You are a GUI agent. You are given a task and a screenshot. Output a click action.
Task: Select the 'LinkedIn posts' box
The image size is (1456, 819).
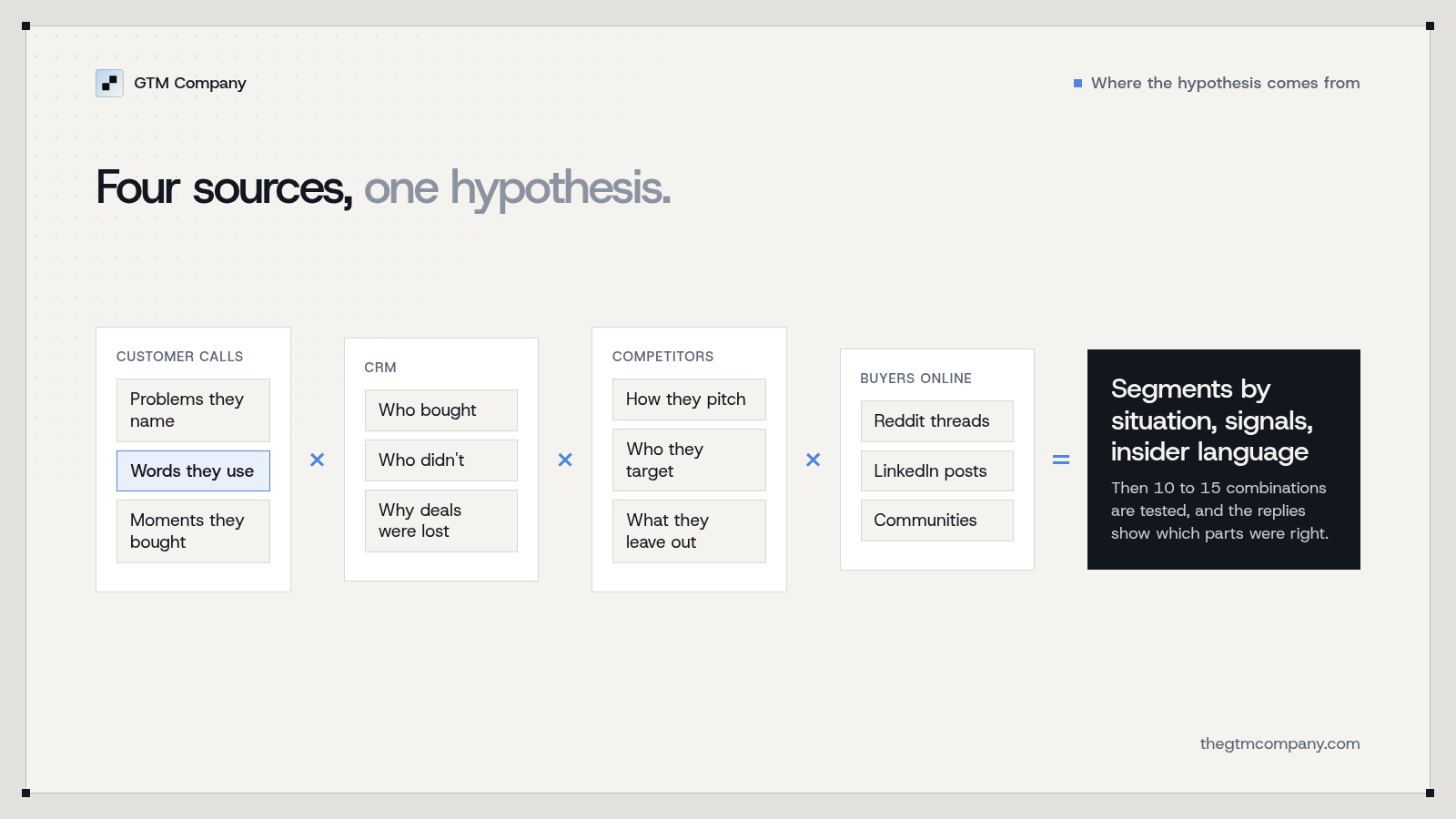pyautogui.click(x=937, y=470)
